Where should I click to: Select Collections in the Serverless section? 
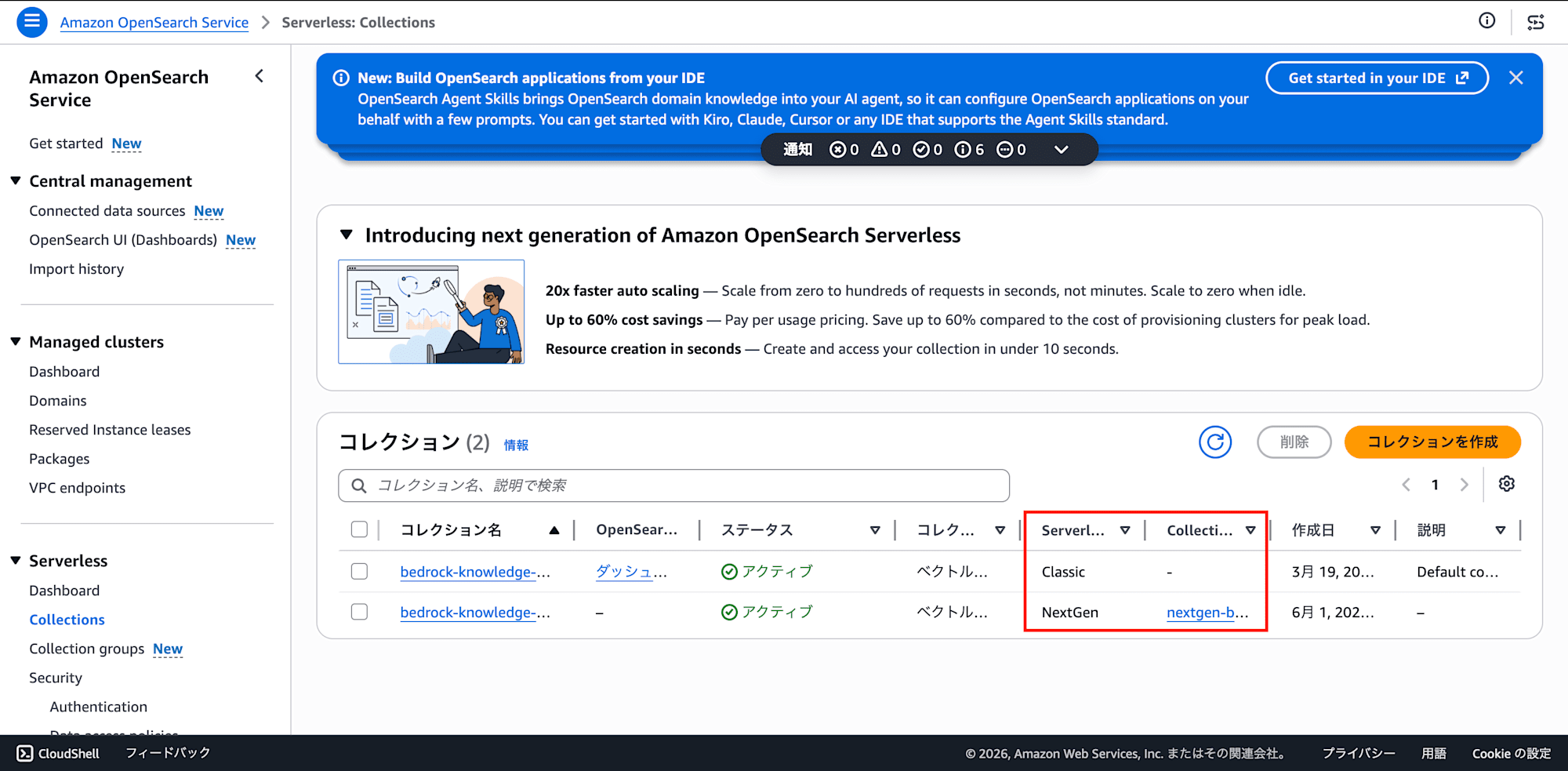coord(67,620)
